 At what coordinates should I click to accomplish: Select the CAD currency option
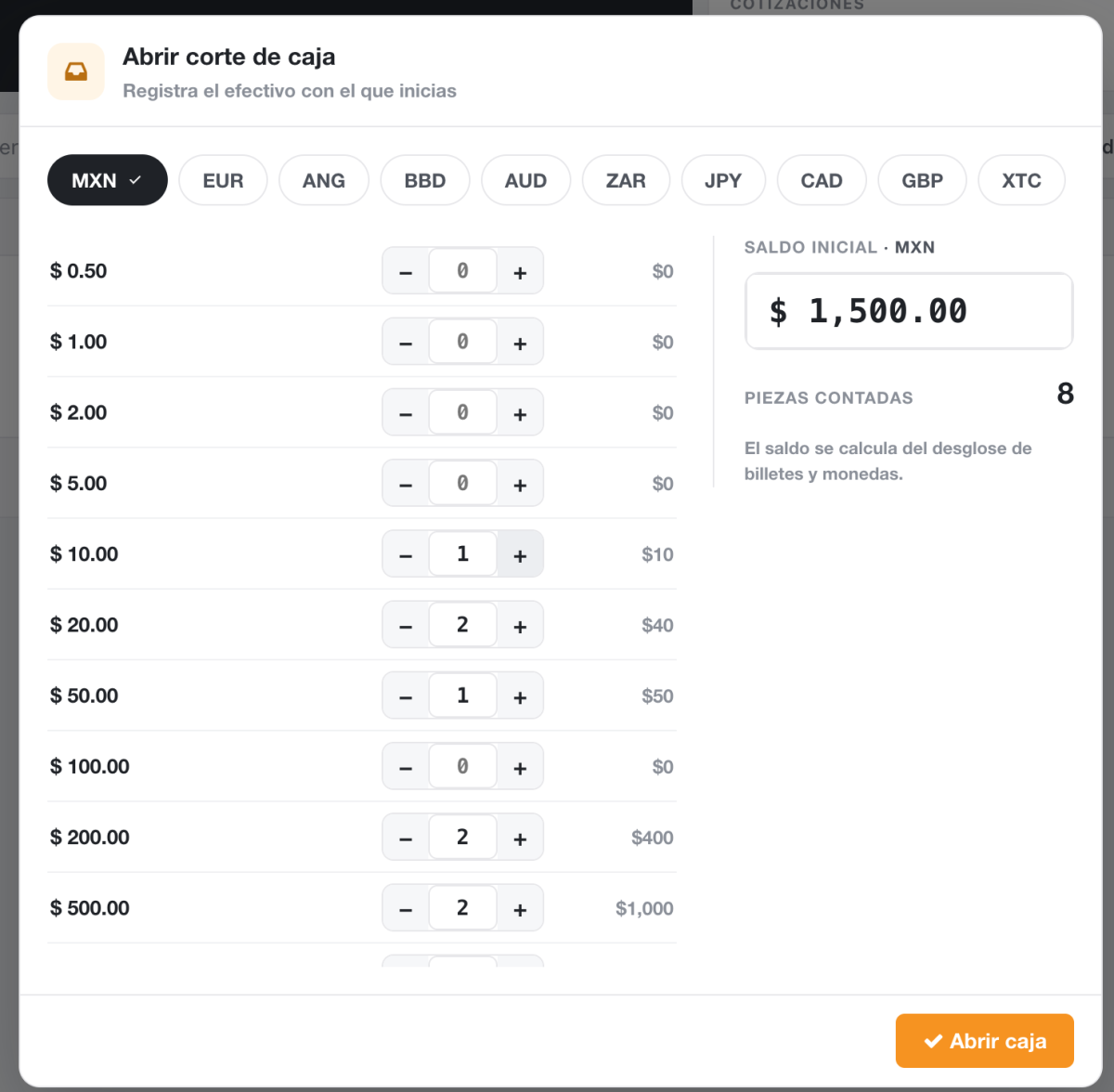[x=822, y=180]
